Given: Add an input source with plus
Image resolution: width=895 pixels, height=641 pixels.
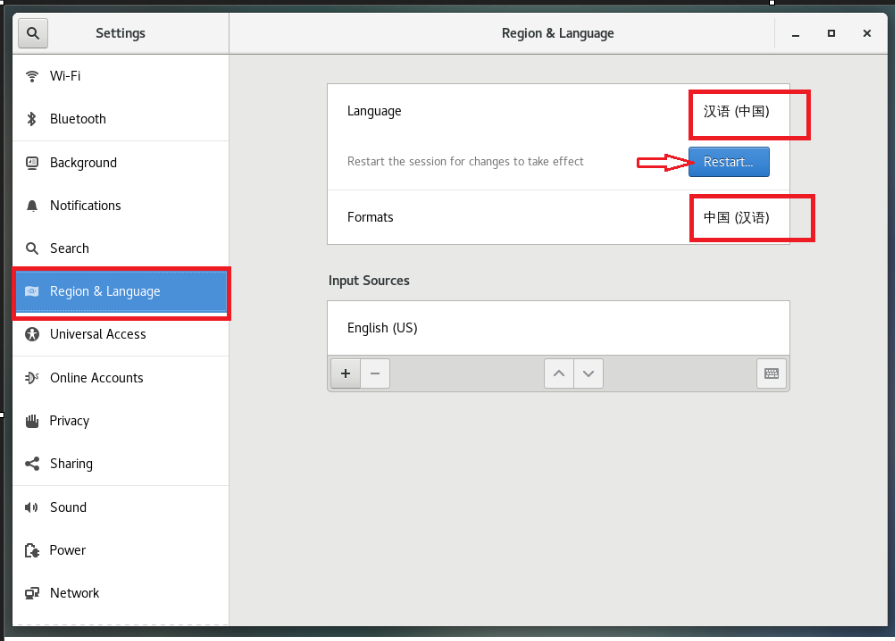Looking at the screenshot, I should (345, 373).
